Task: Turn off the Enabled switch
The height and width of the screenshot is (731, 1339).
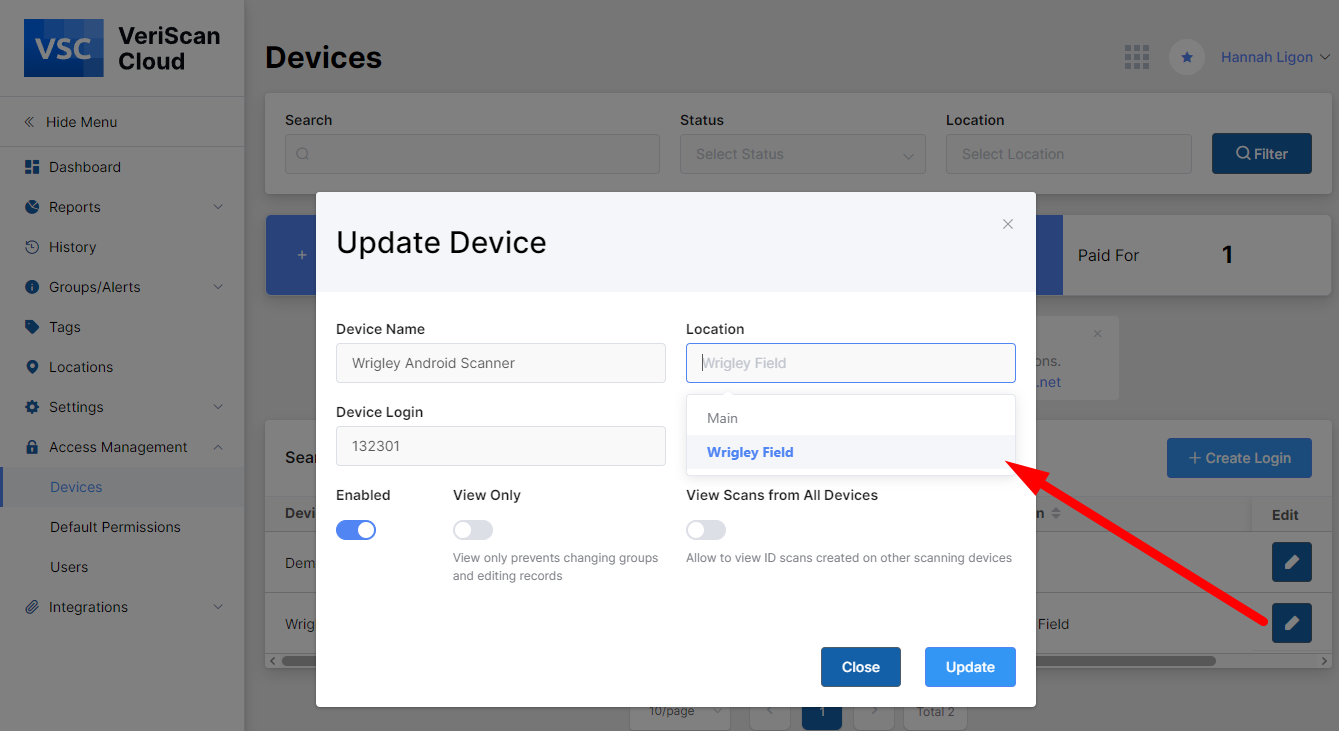Action: pyautogui.click(x=356, y=530)
